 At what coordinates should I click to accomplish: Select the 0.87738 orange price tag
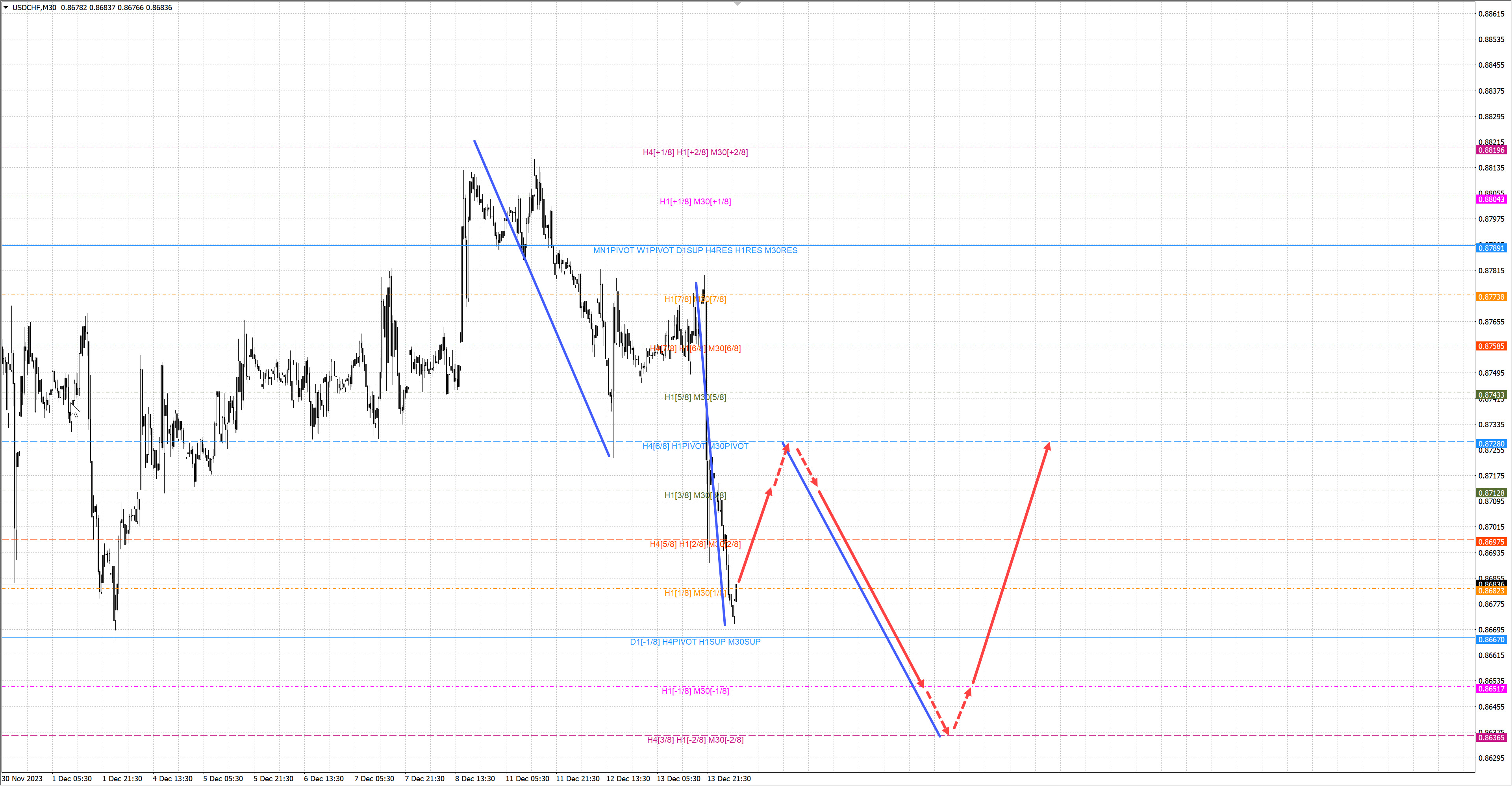click(x=1491, y=297)
